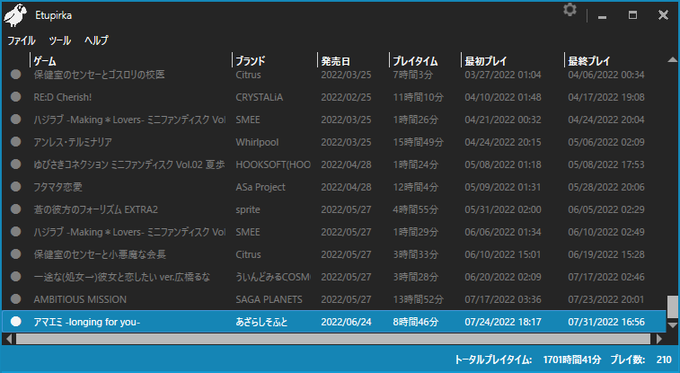
Task: Select the AMBITIOUS MISSION game title
Action: (80, 299)
